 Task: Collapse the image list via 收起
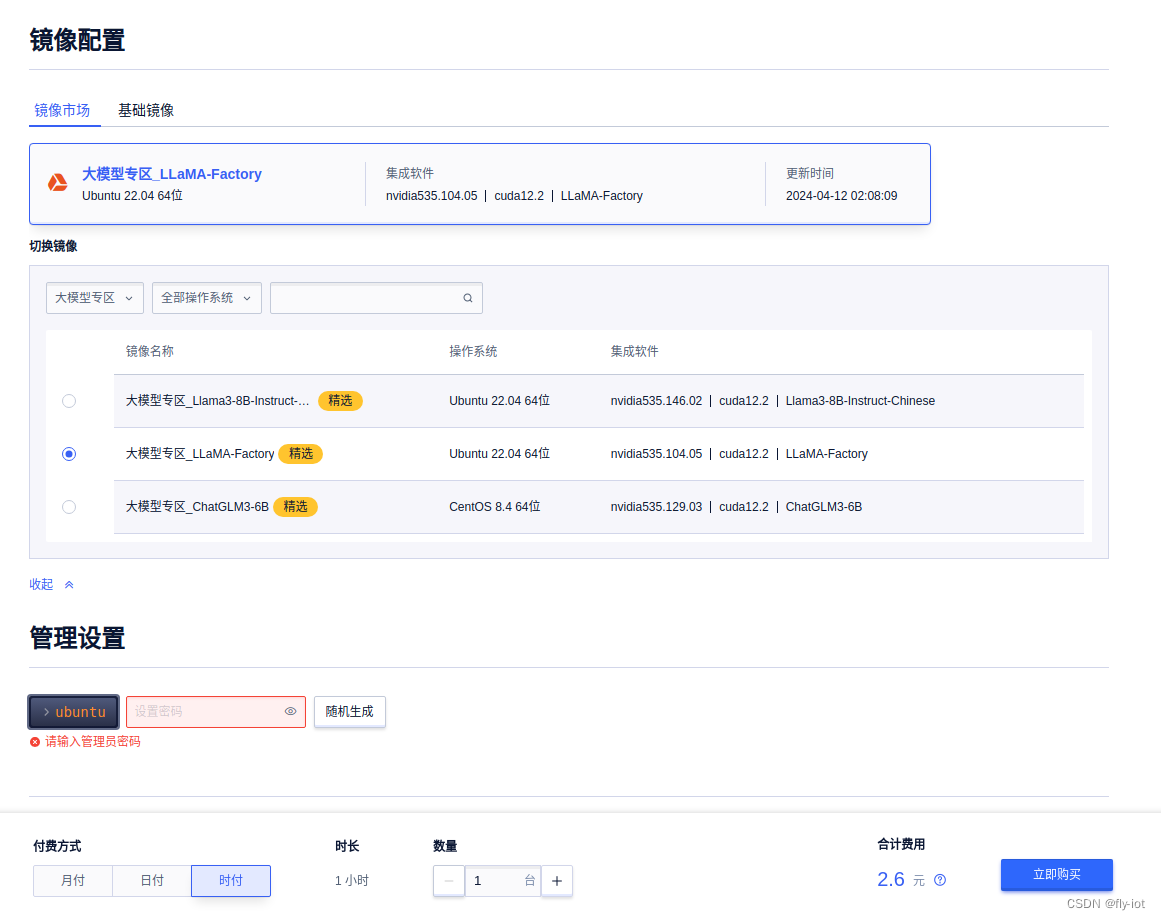[44, 584]
